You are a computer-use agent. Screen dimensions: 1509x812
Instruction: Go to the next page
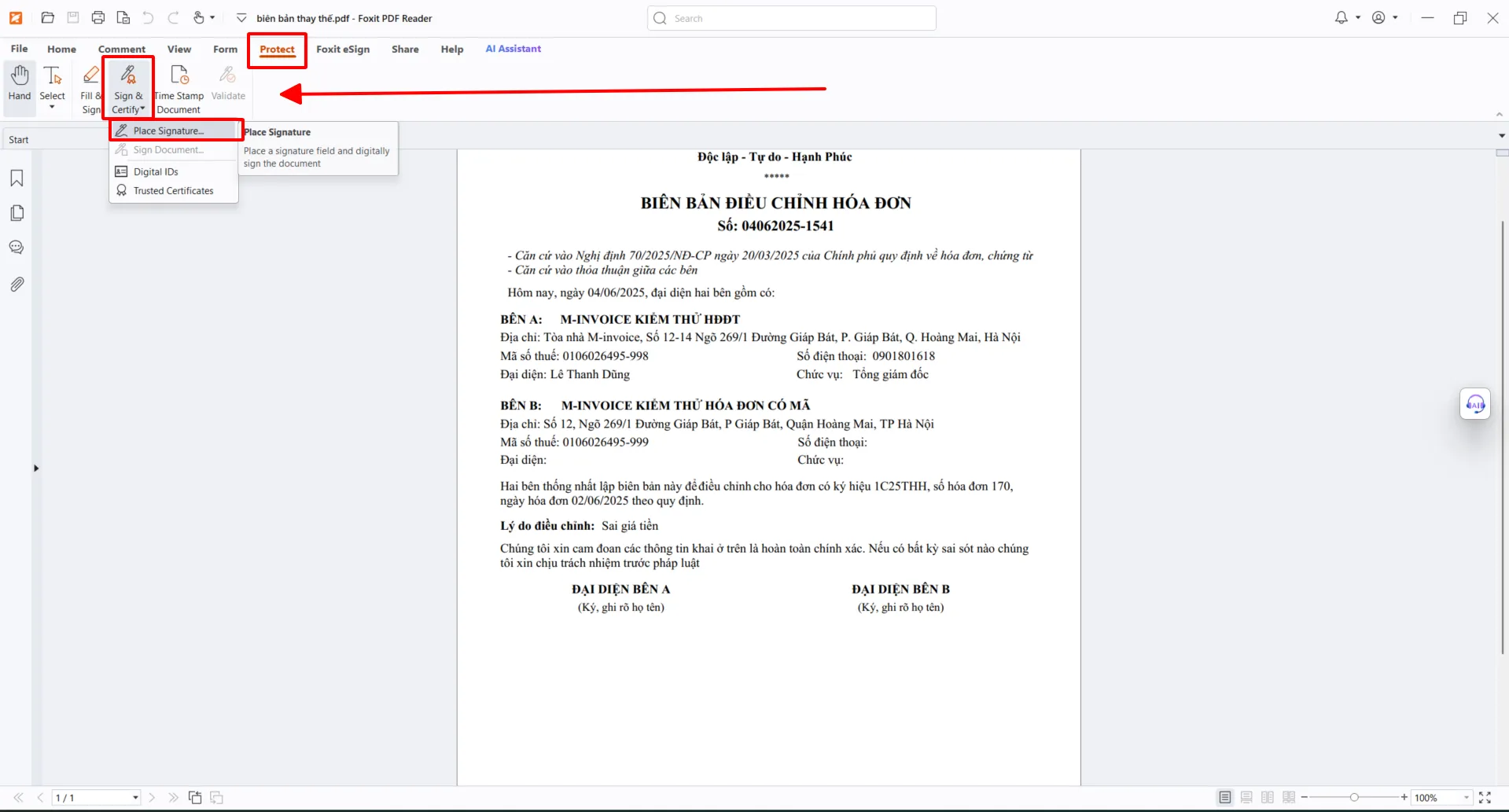[152, 798]
